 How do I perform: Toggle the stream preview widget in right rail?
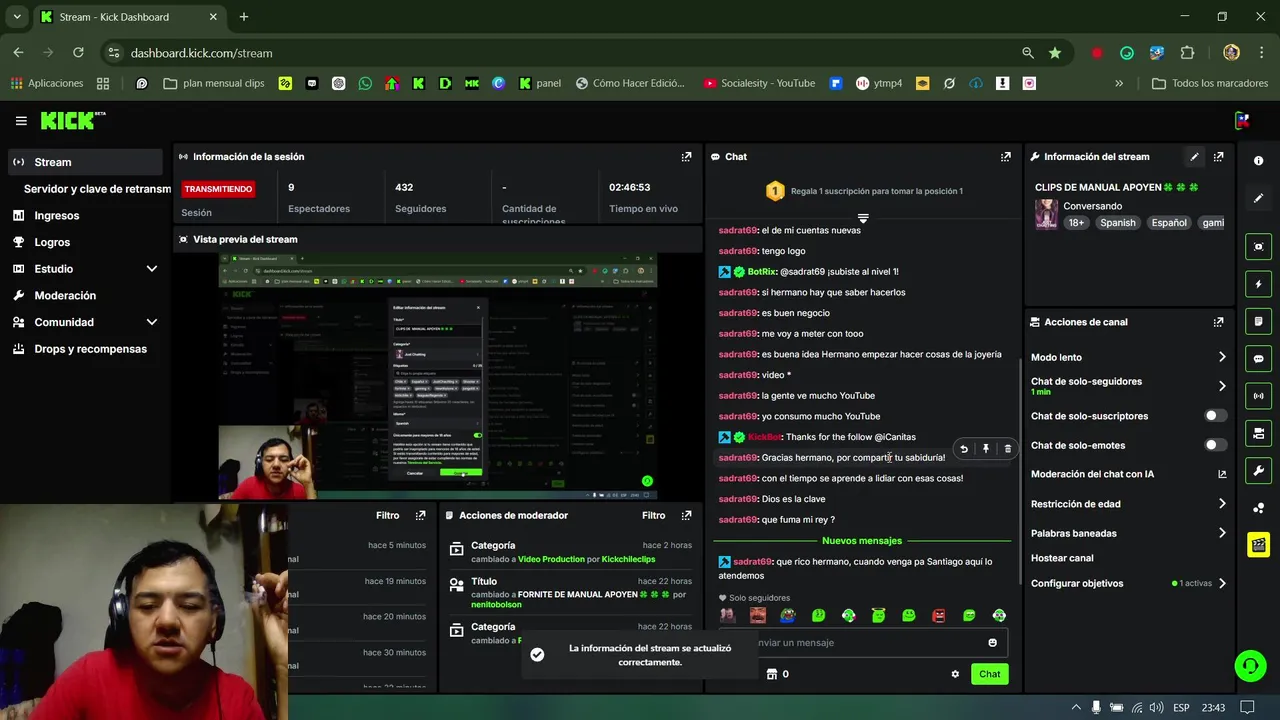point(1259,247)
